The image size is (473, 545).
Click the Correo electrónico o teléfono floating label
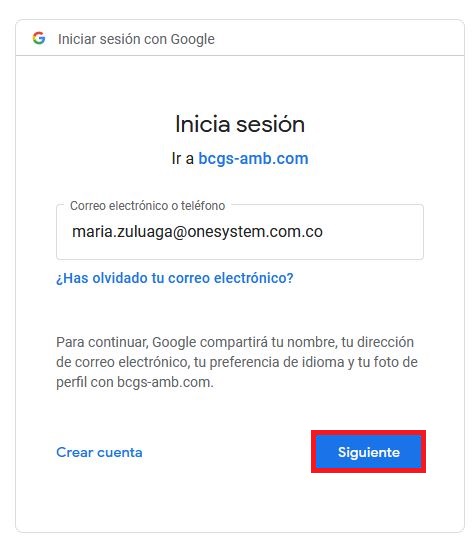[x=148, y=206]
